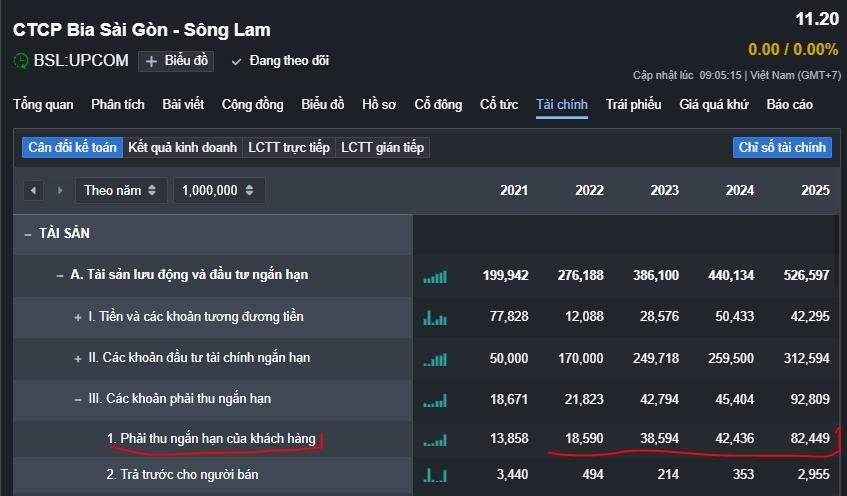Go to the Trái phiếu tab
Screen dimensions: 847x496
[x=633, y=104]
